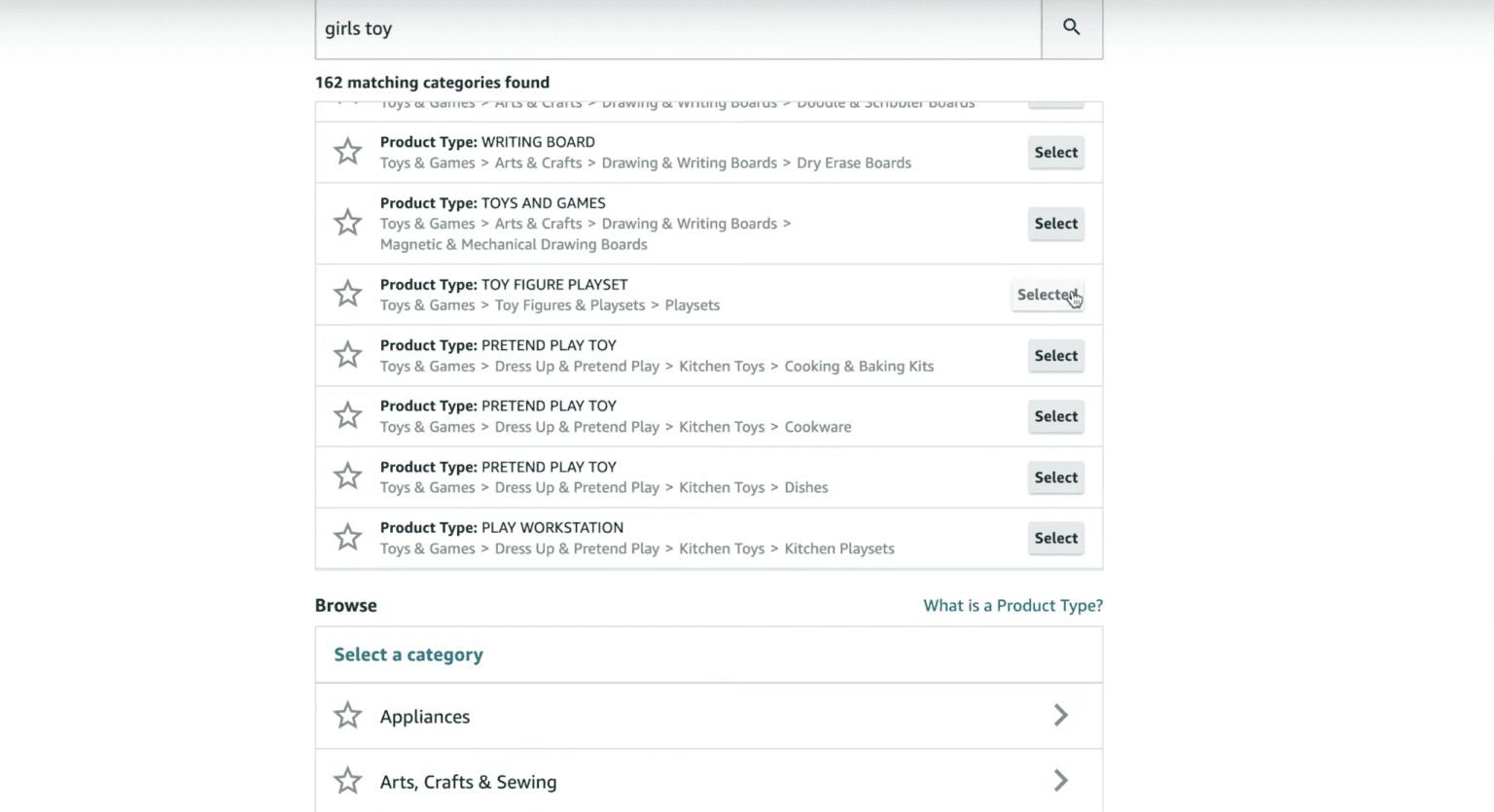Click the Selected button for TOY FIGURE PLAYSET

tap(1048, 294)
